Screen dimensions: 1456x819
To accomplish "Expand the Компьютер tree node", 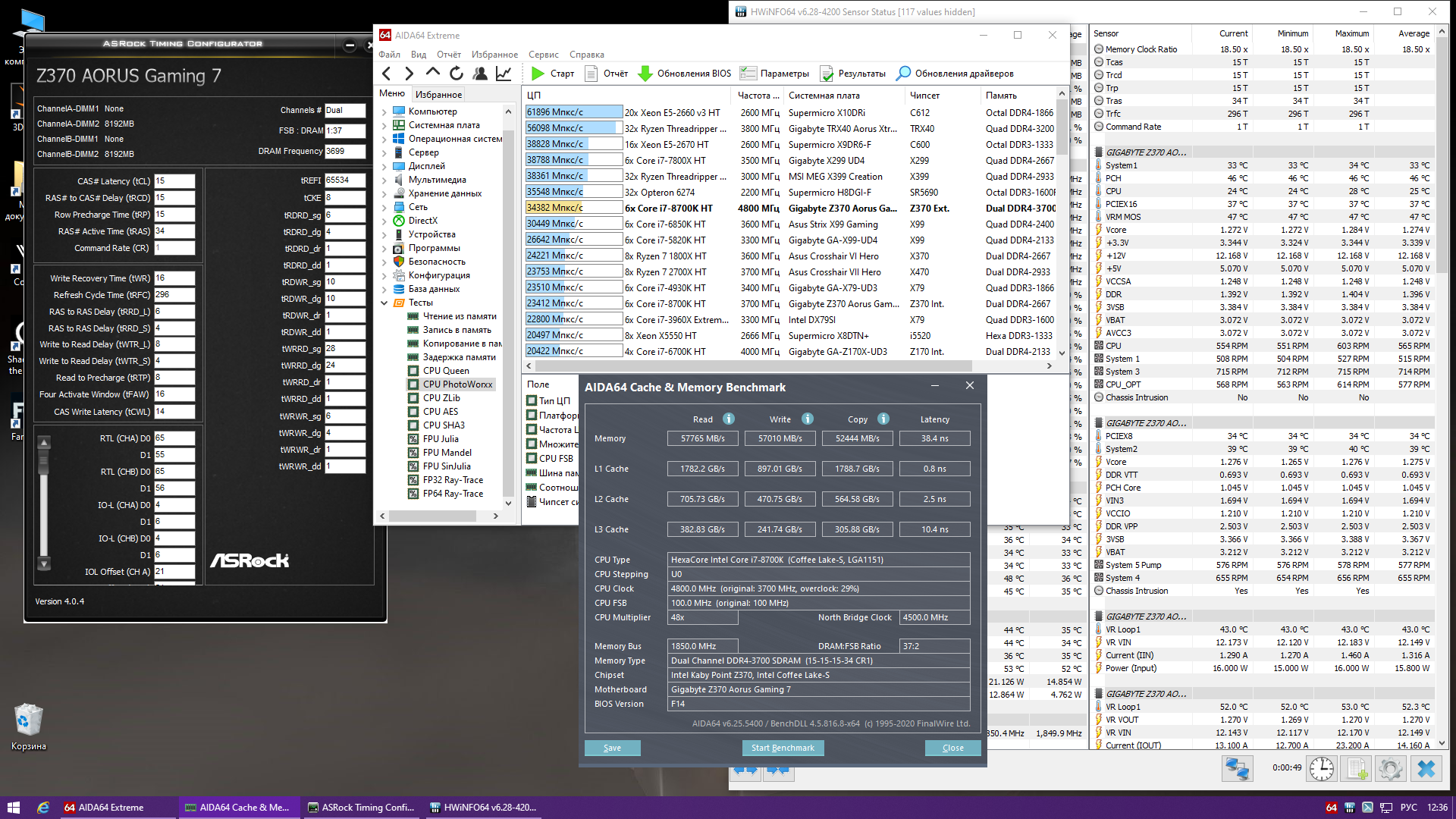I will click(x=384, y=111).
